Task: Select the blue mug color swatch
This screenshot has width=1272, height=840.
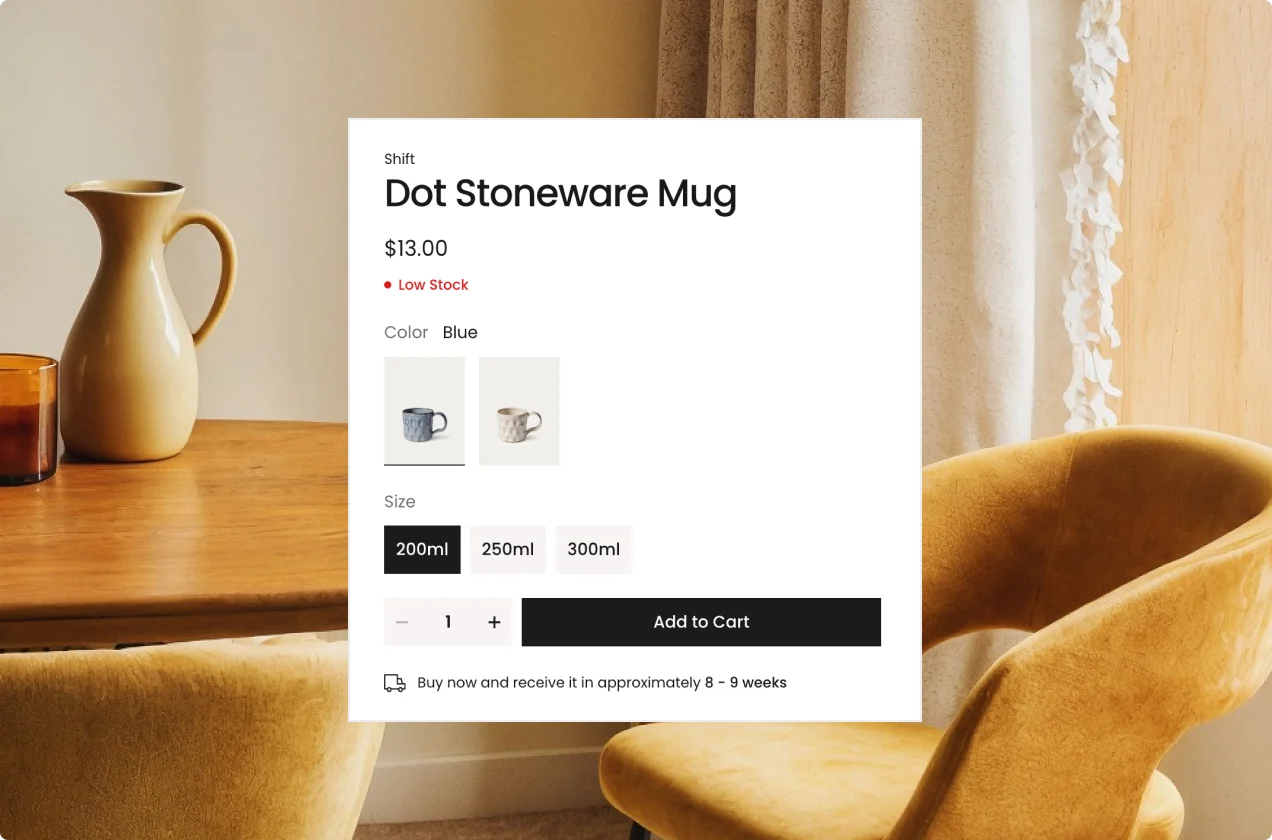Action: [x=424, y=411]
